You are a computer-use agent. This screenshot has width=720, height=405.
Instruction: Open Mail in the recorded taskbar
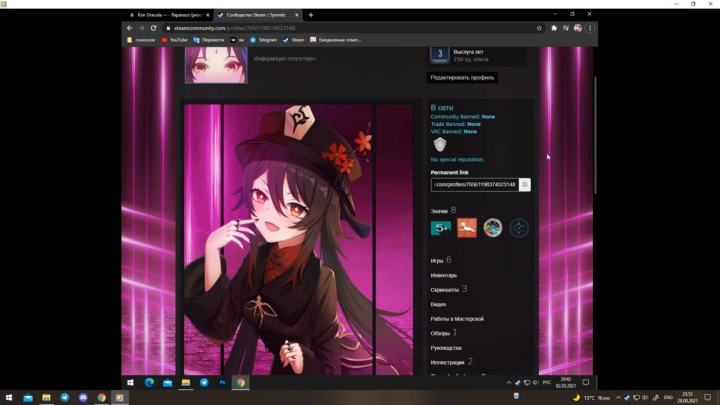168,382
